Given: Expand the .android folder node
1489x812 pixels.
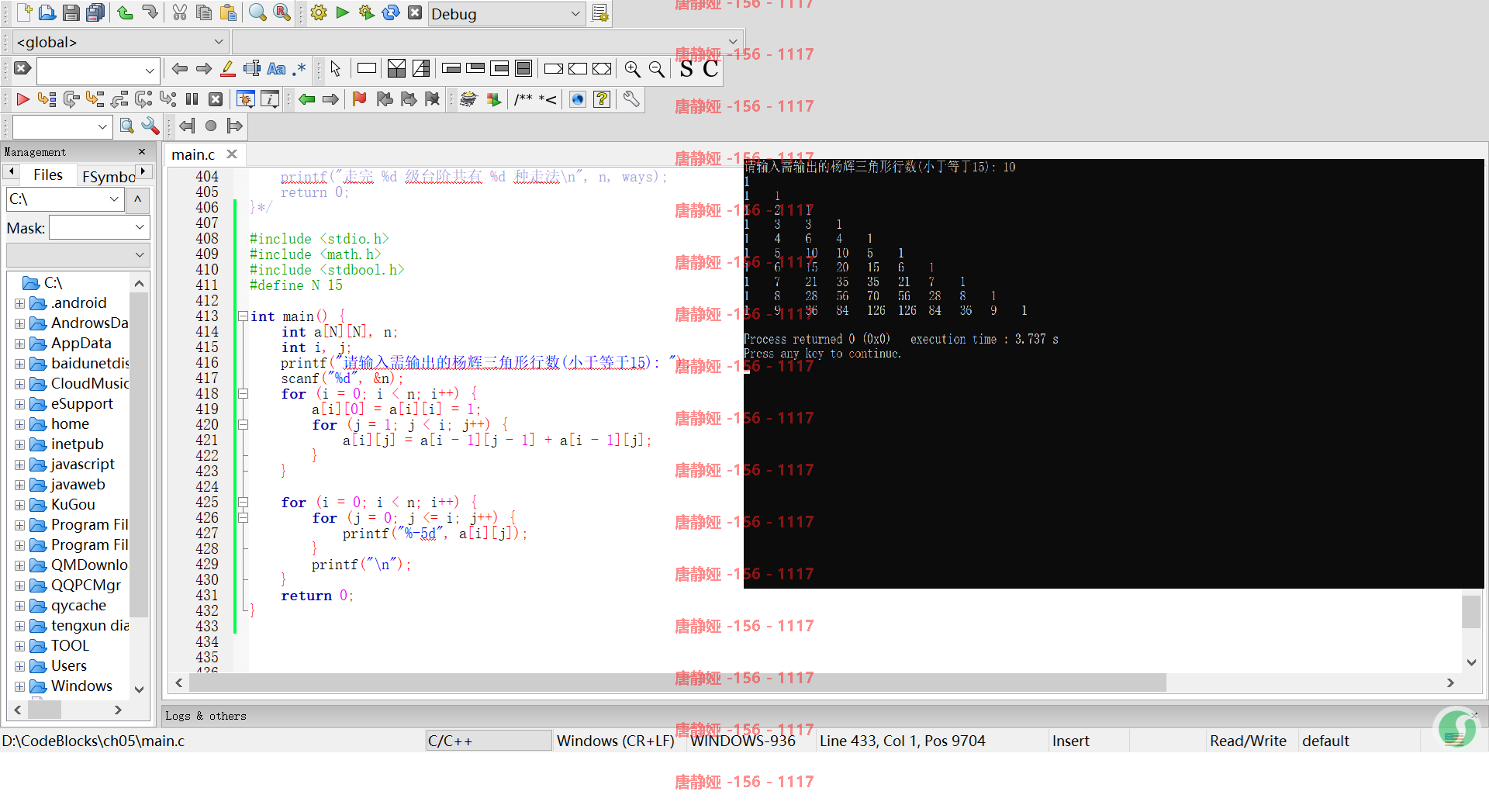Looking at the screenshot, I should point(20,303).
